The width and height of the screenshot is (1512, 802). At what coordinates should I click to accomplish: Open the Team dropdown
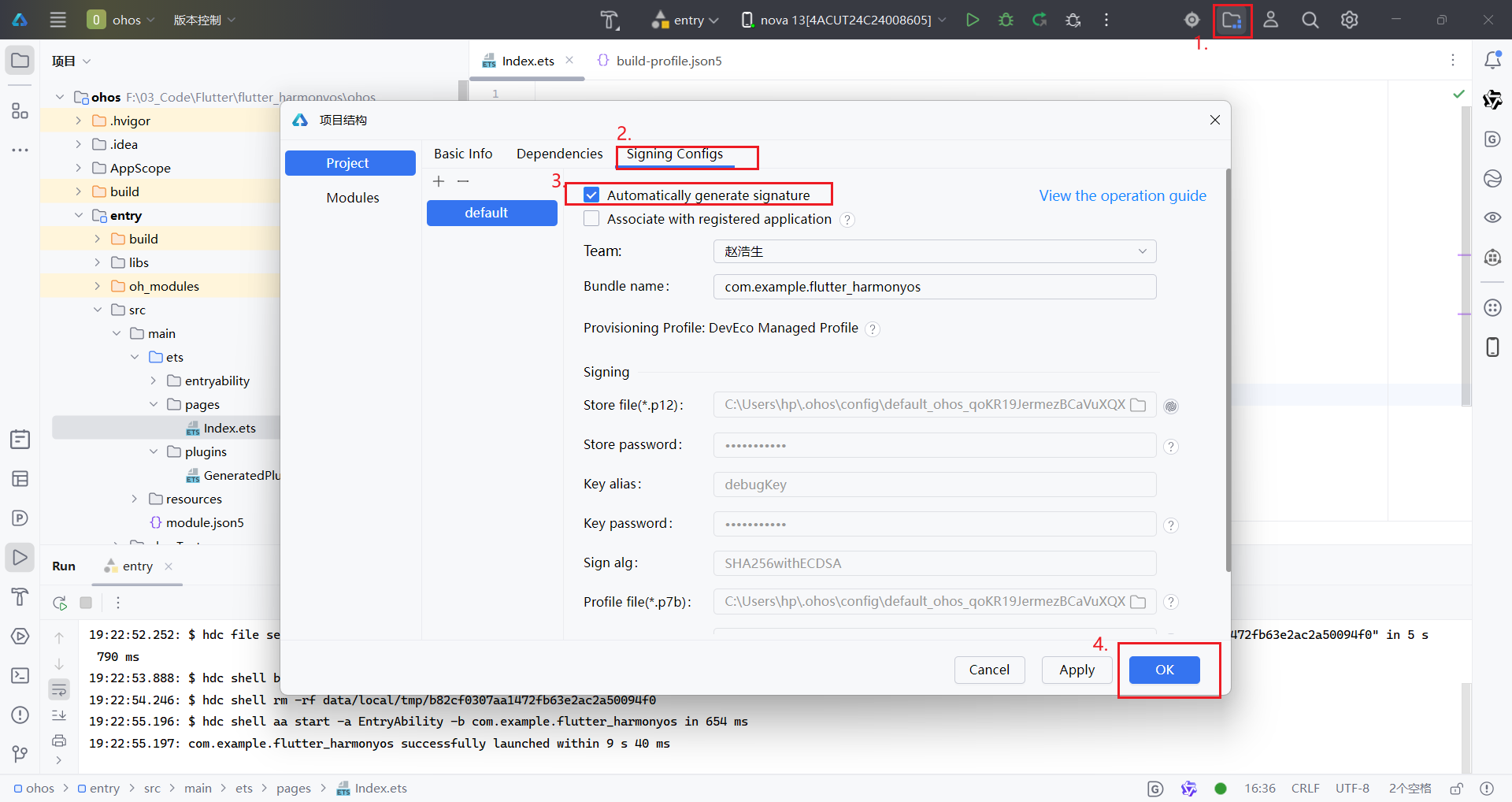(935, 251)
